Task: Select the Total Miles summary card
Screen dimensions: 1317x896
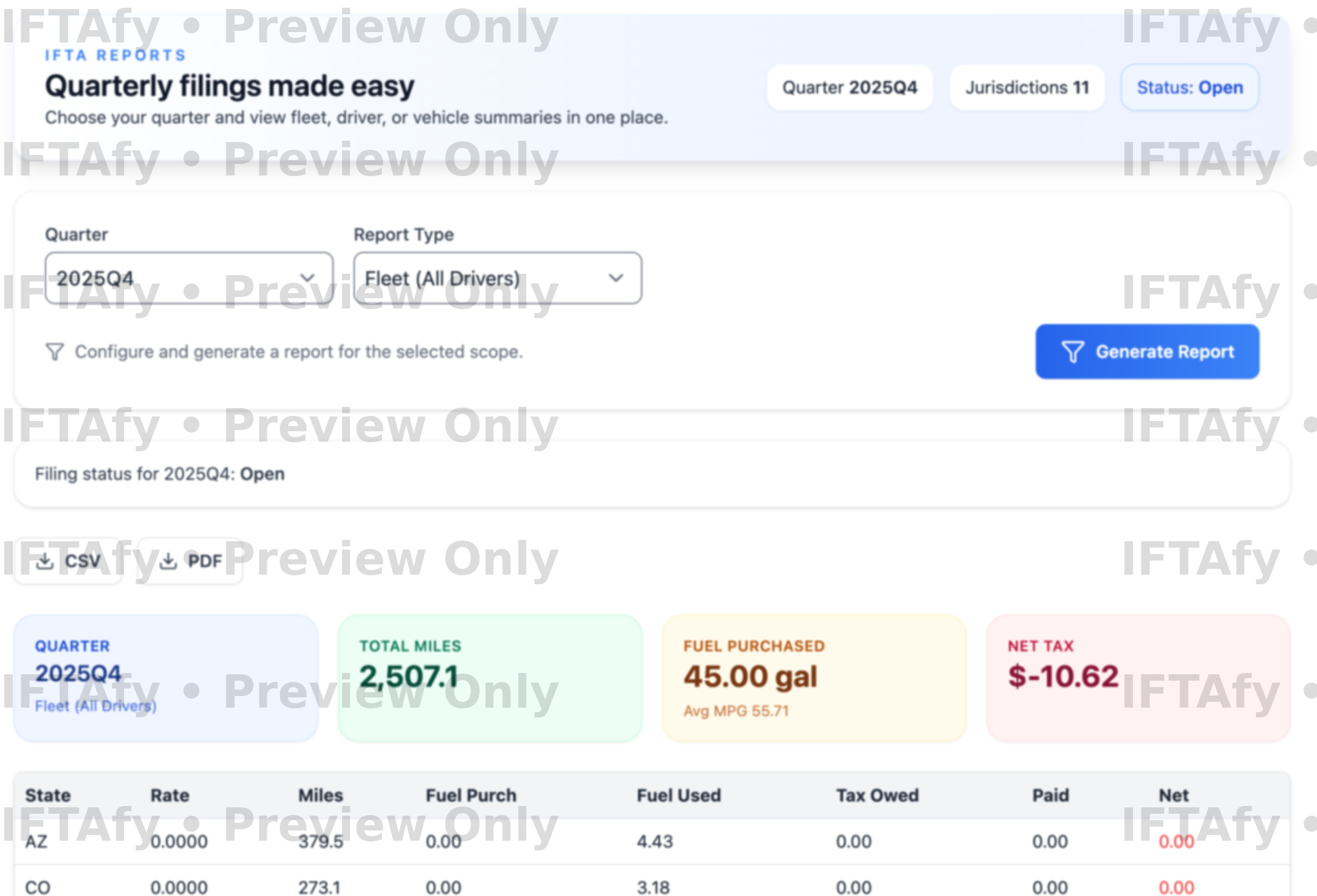Action: click(489, 677)
